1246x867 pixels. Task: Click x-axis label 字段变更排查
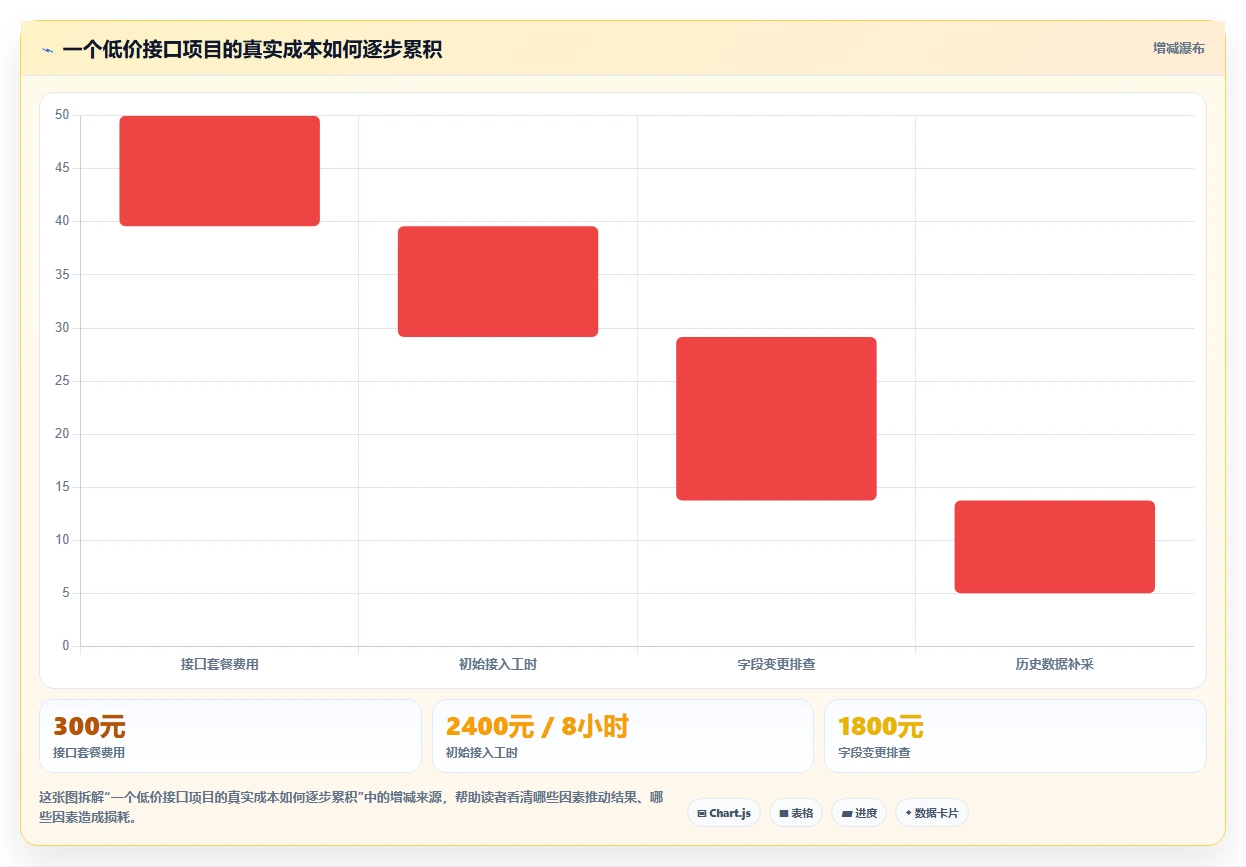click(x=776, y=664)
